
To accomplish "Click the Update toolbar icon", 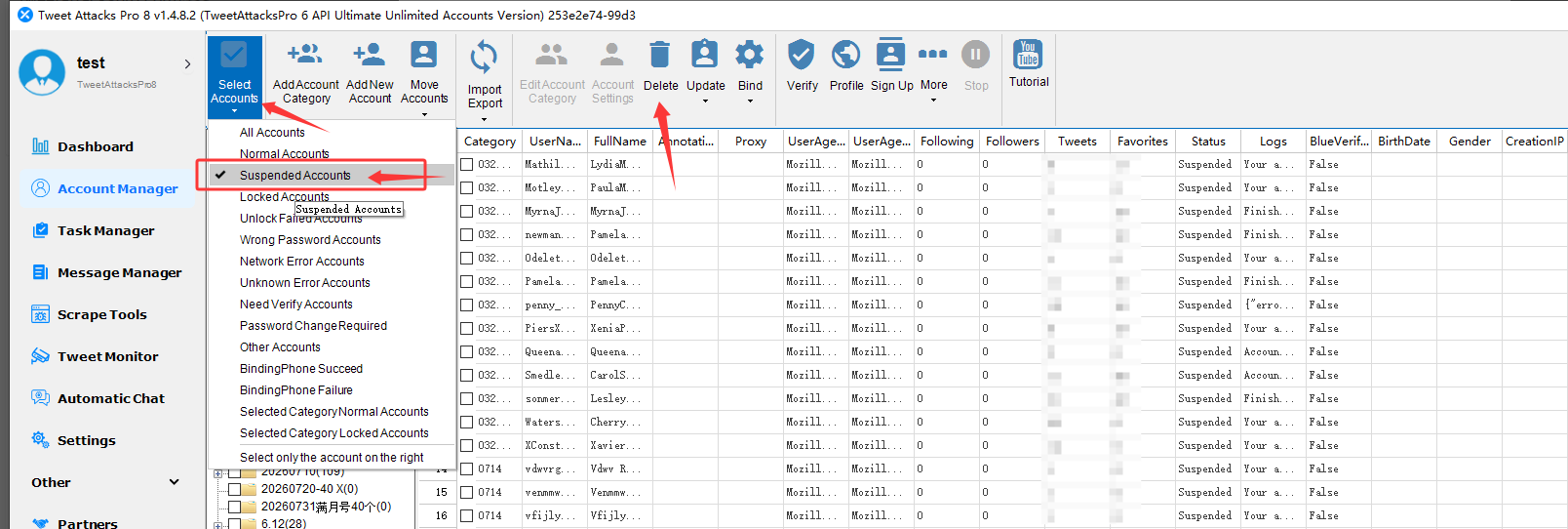I will tap(705, 54).
